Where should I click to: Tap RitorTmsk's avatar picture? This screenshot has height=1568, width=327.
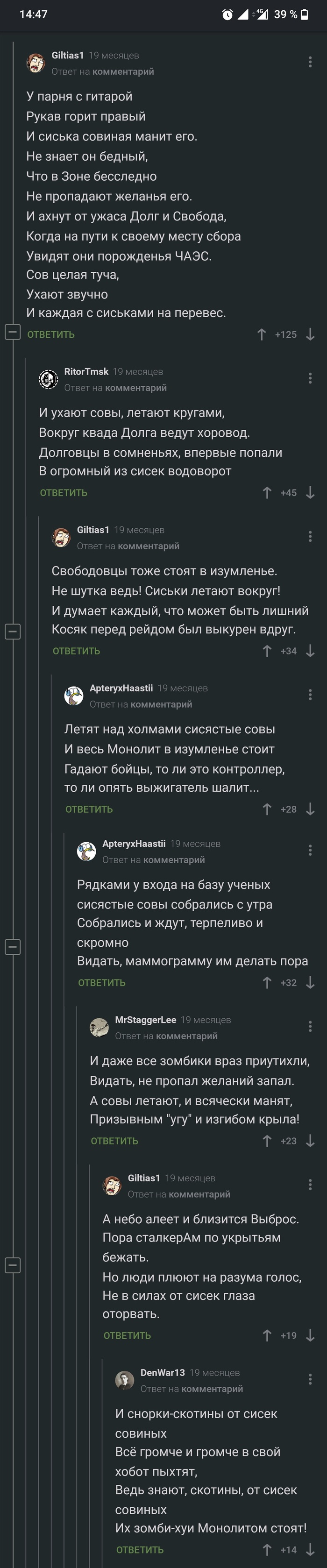tap(48, 379)
